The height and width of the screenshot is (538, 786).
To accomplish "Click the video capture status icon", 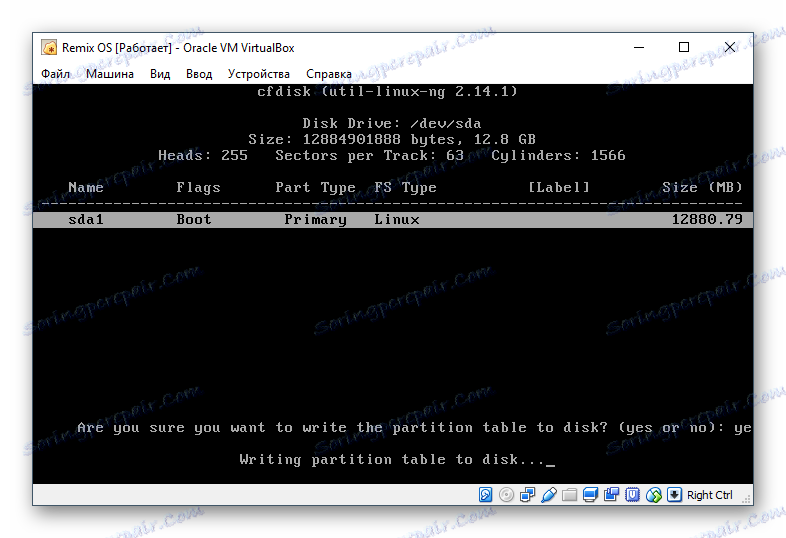I will pos(612,495).
